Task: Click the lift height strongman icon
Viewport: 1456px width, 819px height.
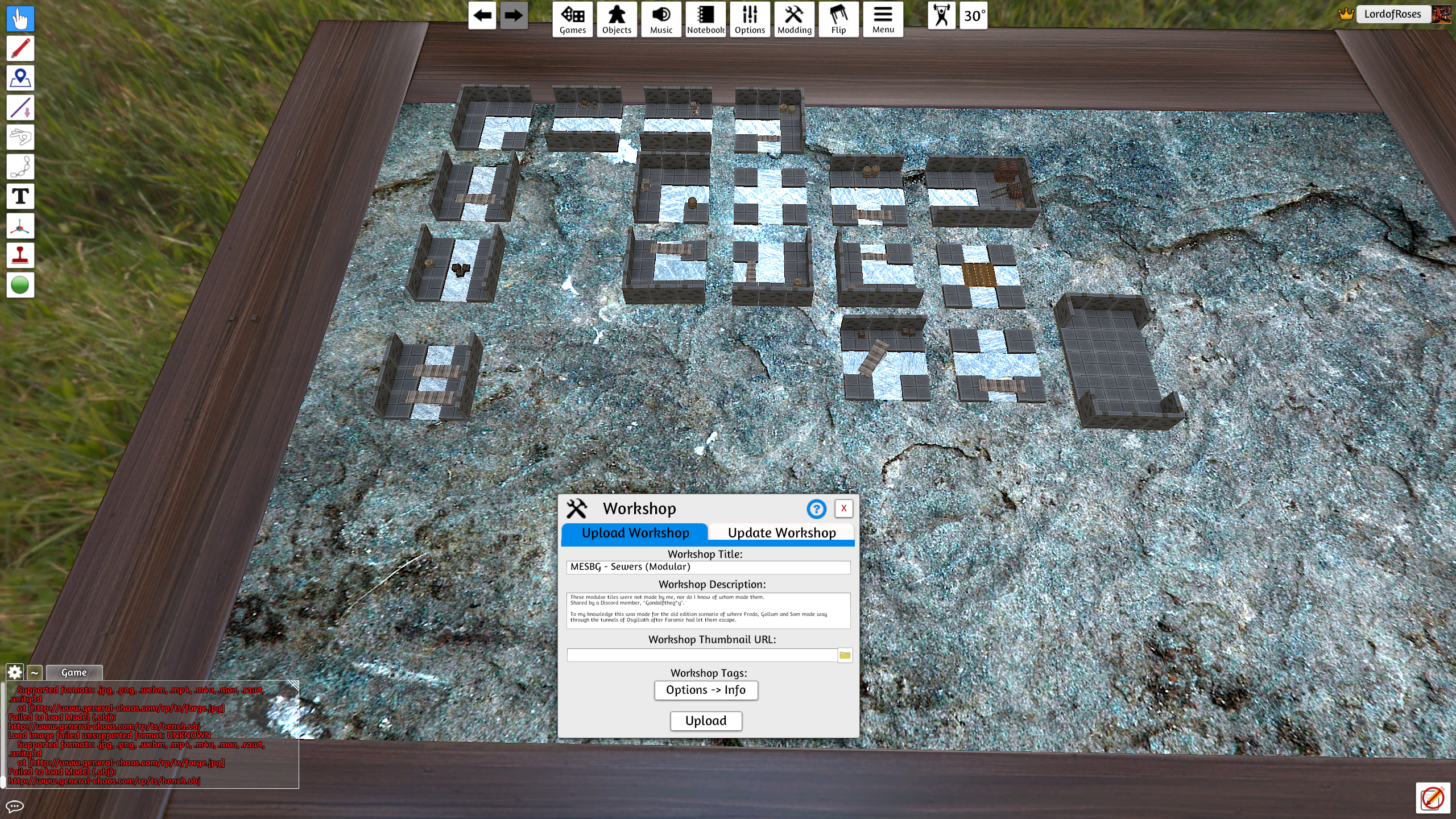Action: coord(942,16)
